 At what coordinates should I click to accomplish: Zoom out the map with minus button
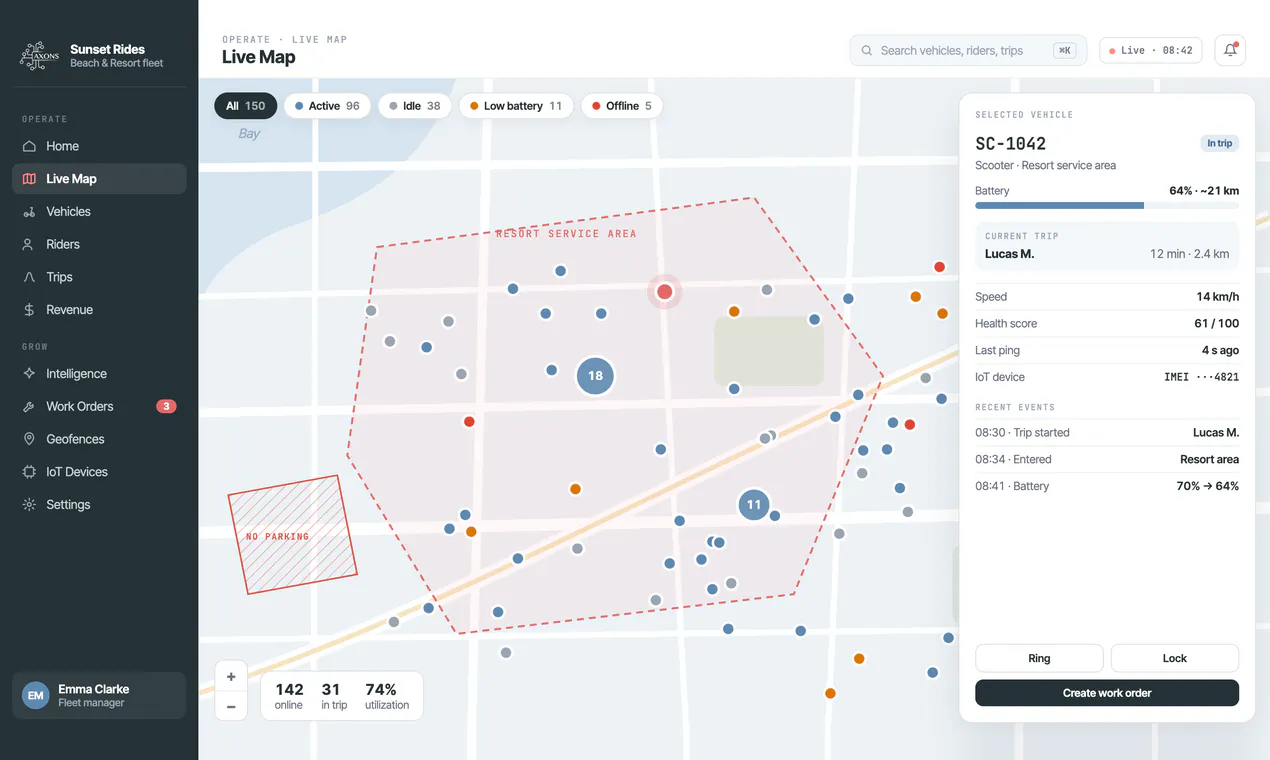tap(231, 706)
